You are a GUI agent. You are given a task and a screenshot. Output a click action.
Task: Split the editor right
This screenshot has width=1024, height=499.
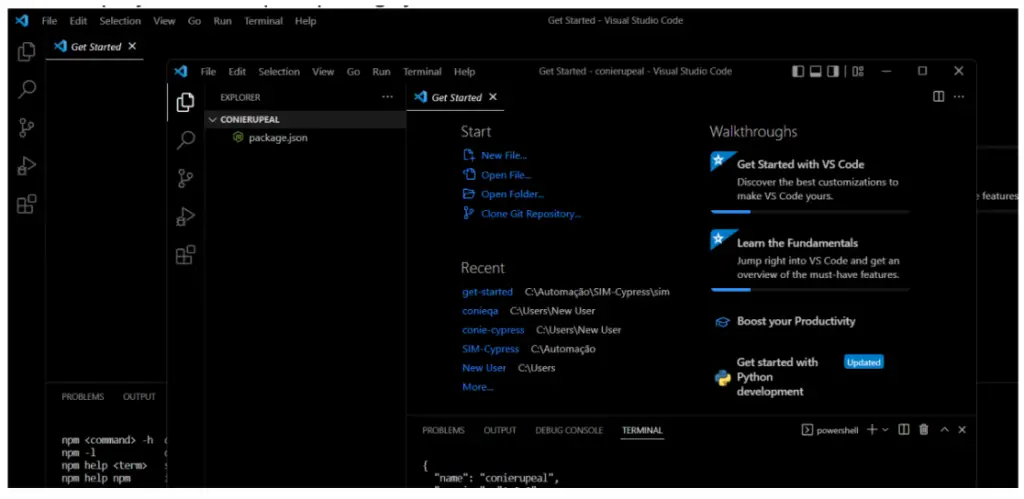click(x=938, y=97)
